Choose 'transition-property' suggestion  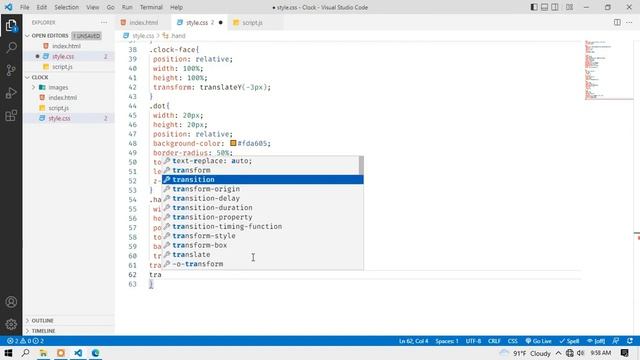tap(262, 217)
